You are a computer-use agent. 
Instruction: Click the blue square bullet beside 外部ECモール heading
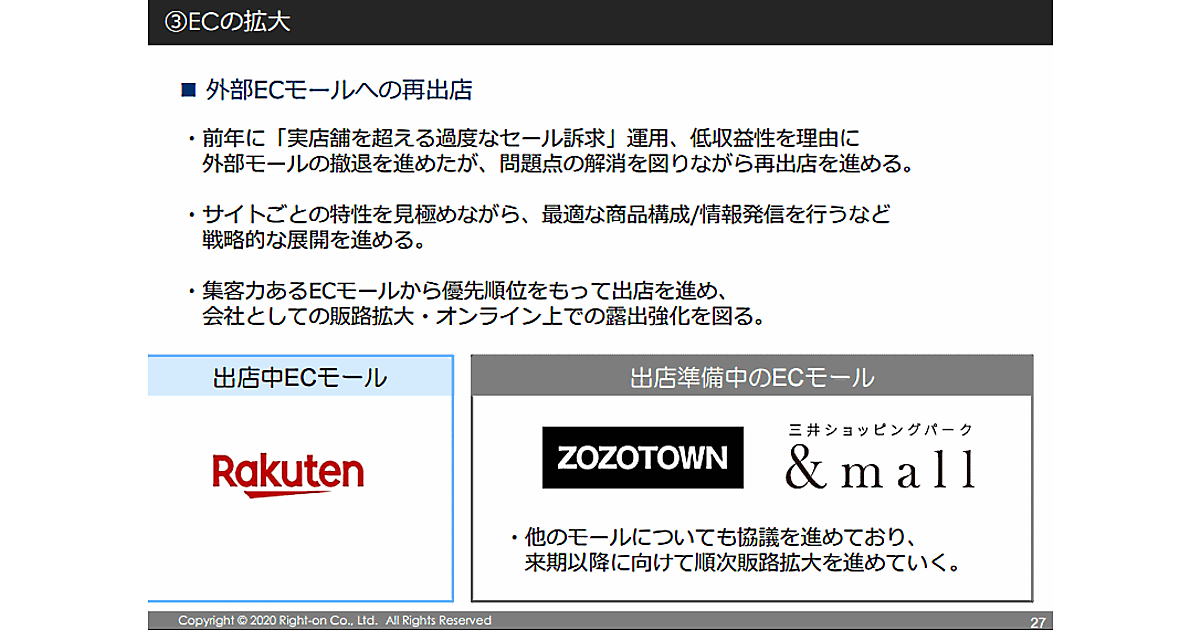pyautogui.click(x=187, y=91)
